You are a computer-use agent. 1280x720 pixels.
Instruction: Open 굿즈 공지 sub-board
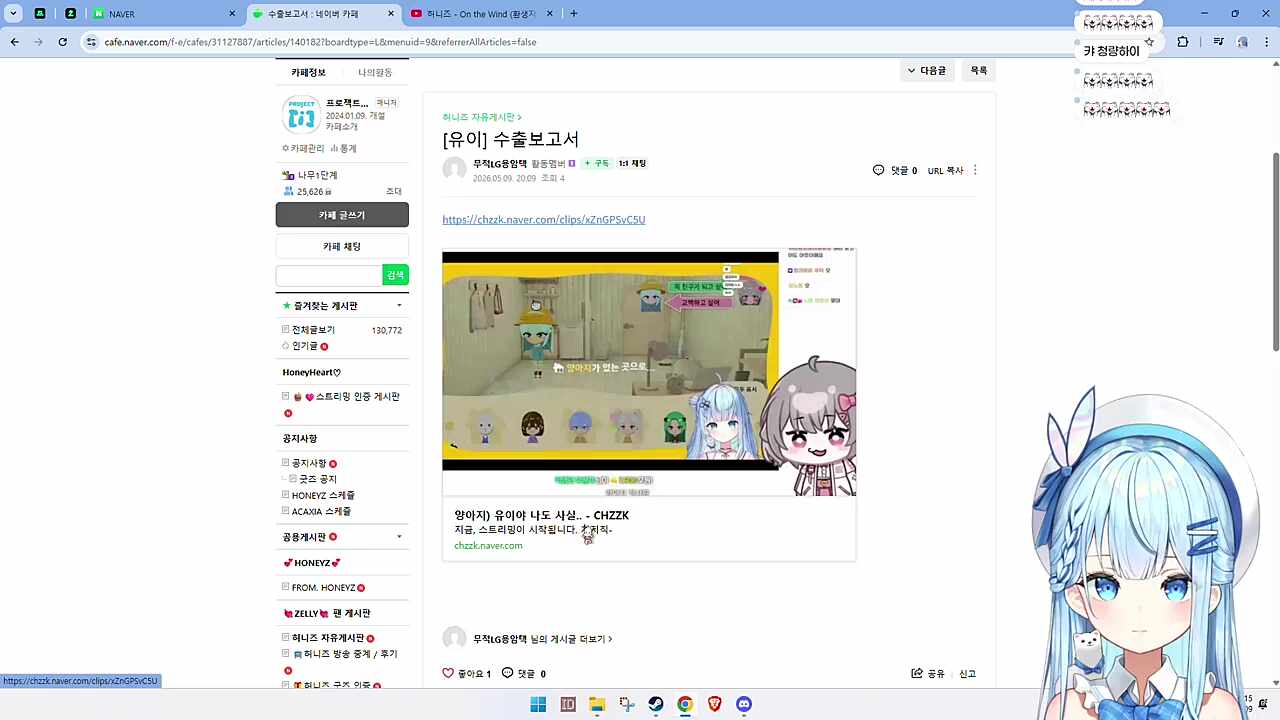318,479
